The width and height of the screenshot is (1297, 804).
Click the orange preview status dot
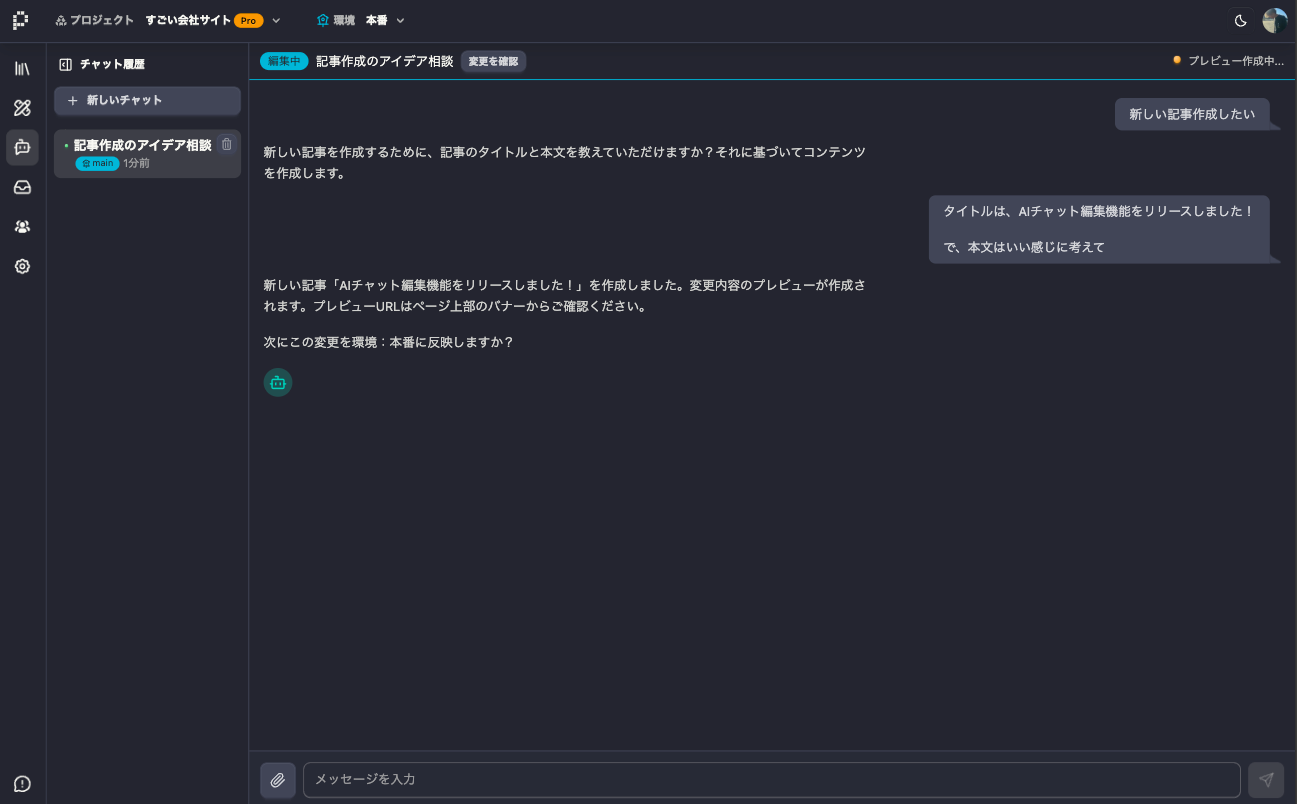coord(1177,60)
